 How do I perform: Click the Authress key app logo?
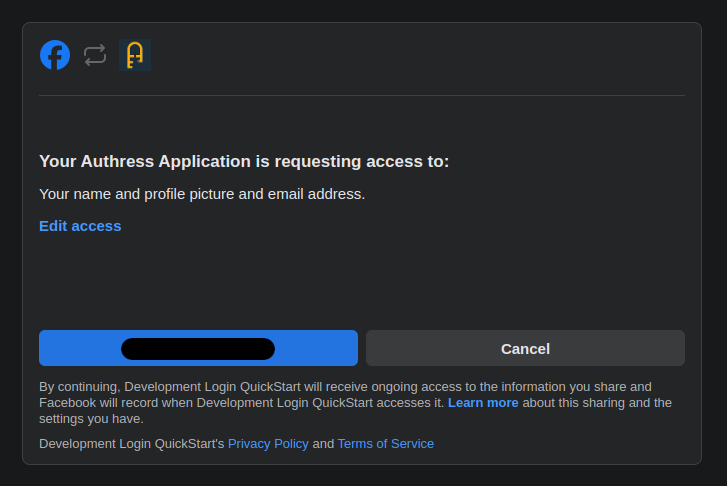[x=135, y=55]
